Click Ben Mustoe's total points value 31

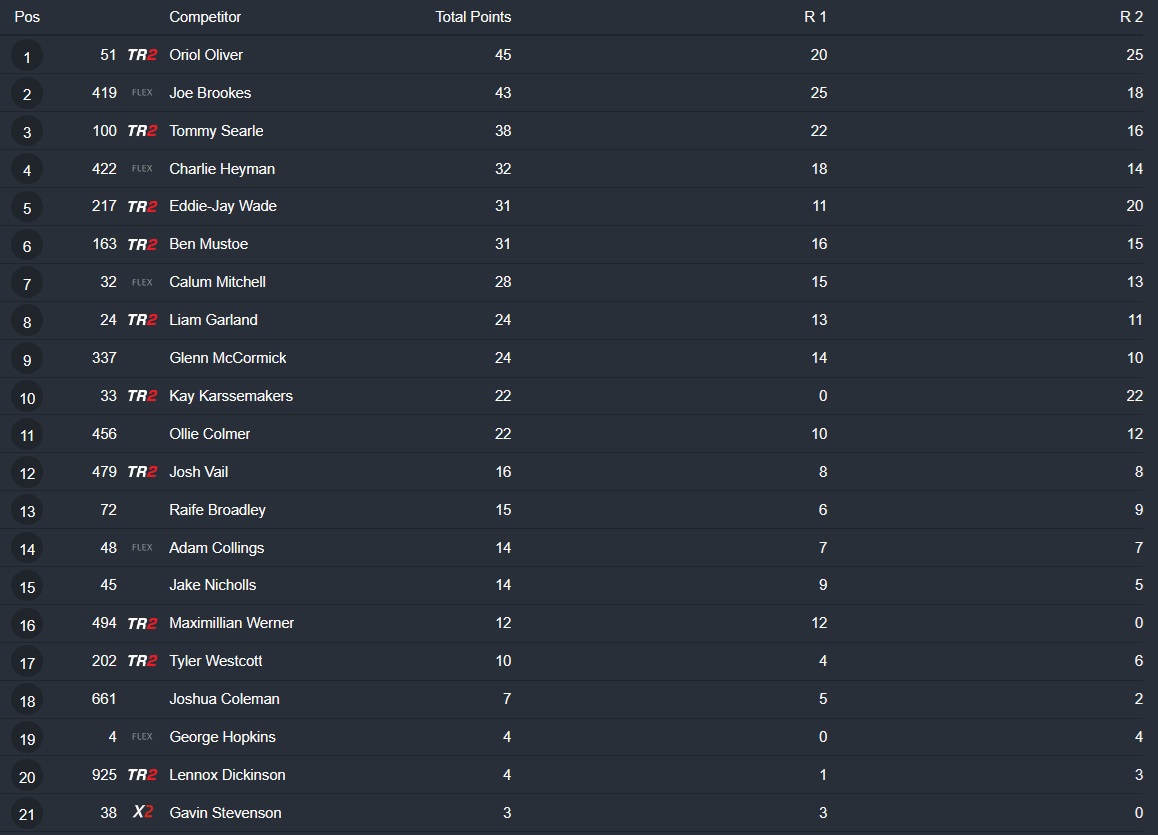(x=502, y=244)
